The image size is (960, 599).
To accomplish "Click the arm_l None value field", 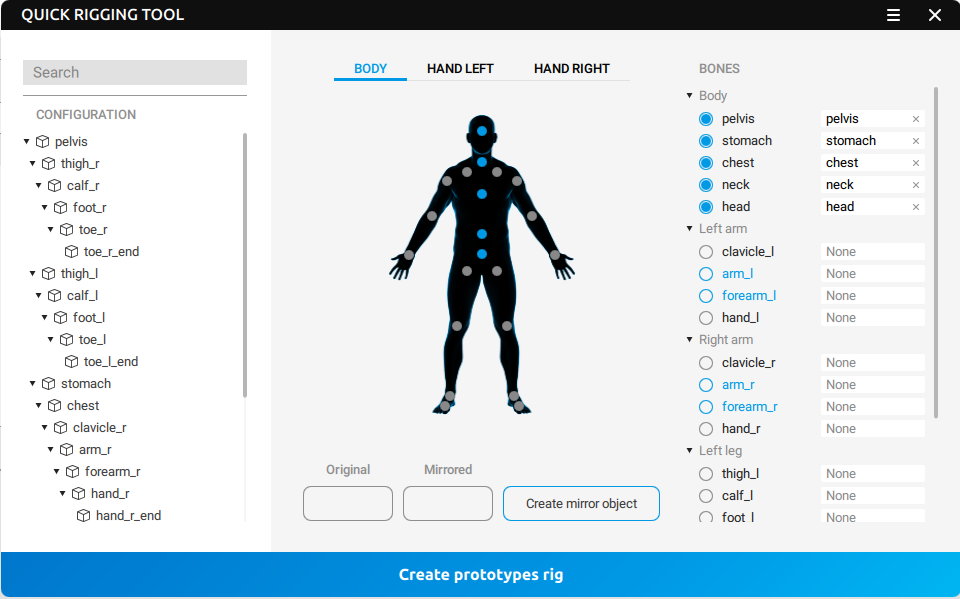I will 872,274.
